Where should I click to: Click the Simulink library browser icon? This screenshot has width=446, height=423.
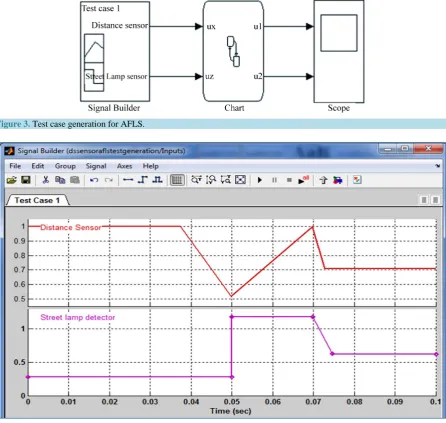tap(338, 180)
